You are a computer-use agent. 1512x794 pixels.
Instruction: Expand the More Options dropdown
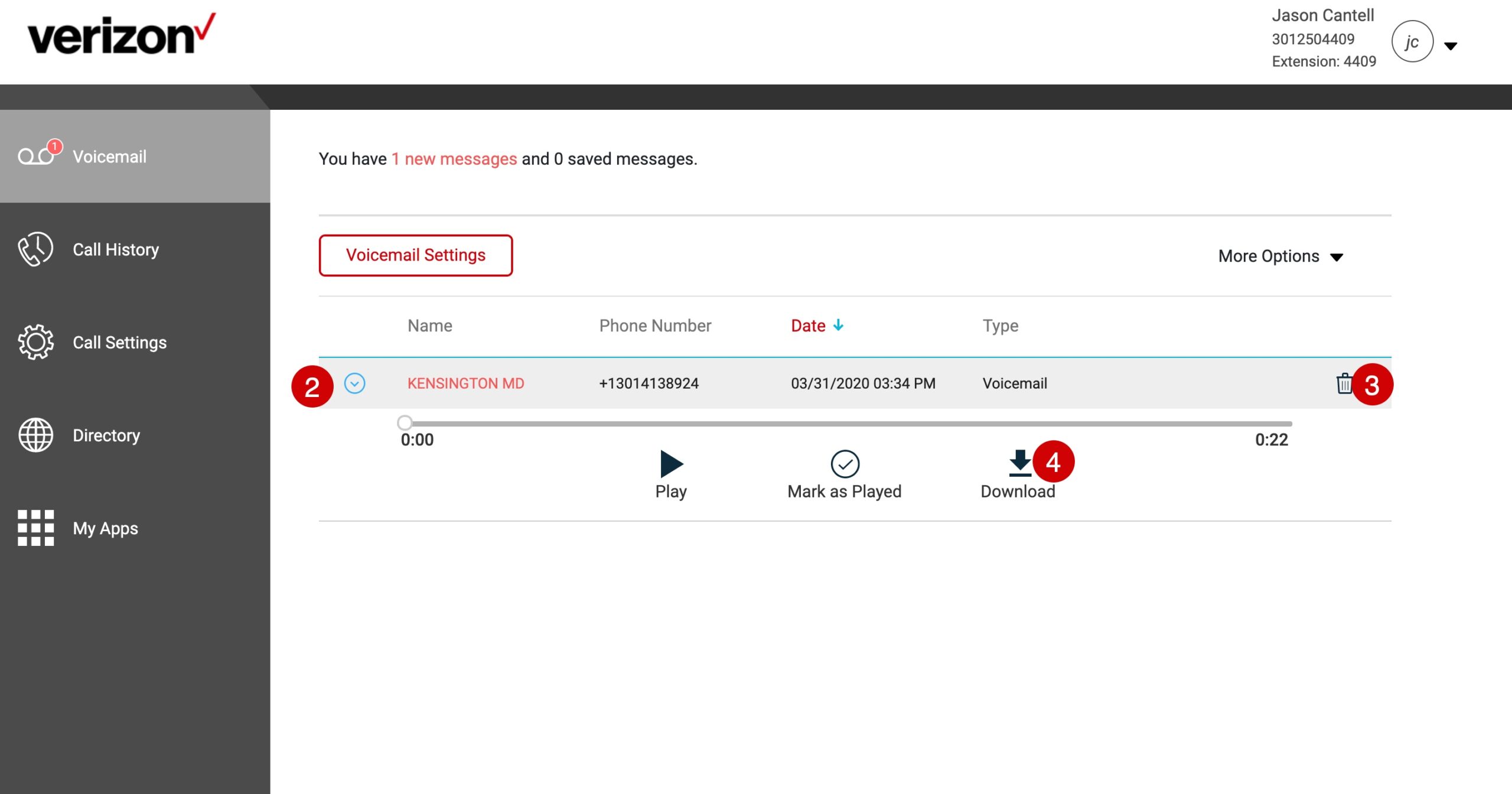click(x=1280, y=256)
